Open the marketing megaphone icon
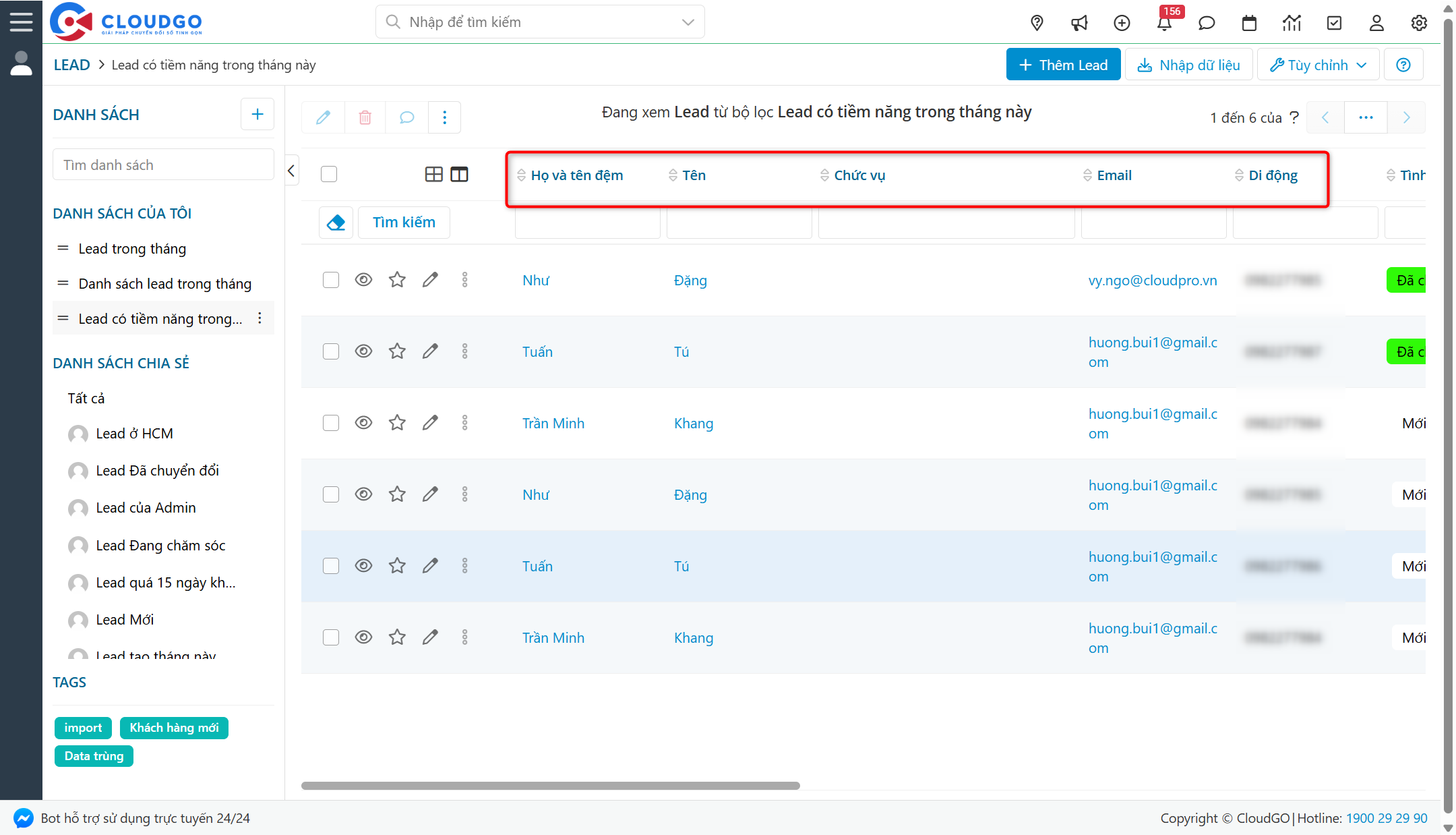Image resolution: width=1456 pixels, height=835 pixels. pos(1079,22)
